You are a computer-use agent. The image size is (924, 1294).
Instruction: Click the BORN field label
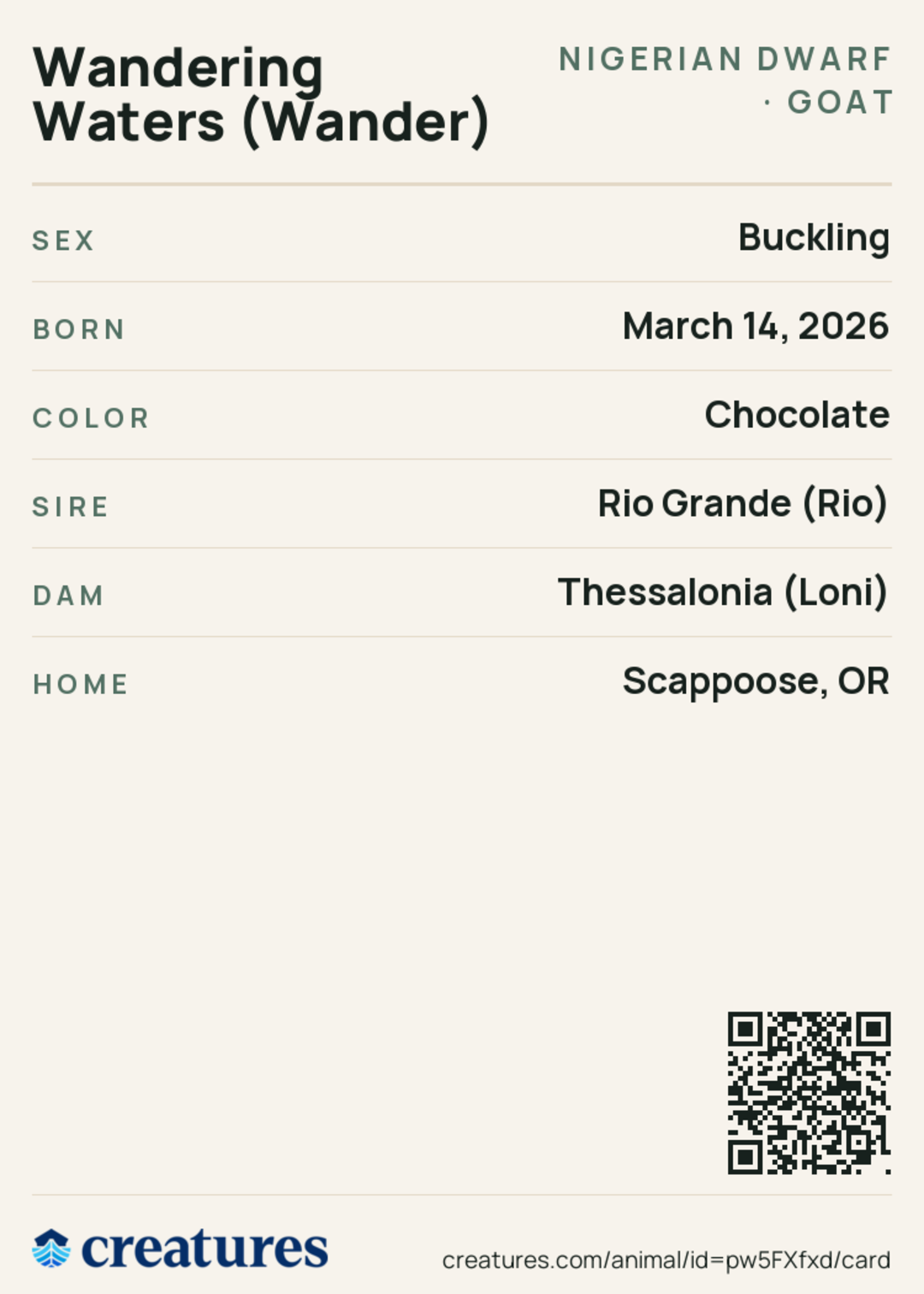point(79,329)
